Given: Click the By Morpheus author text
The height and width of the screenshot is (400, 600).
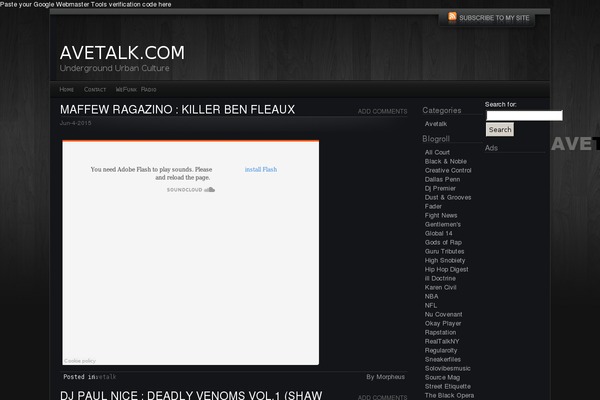Looking at the screenshot, I should tap(385, 377).
